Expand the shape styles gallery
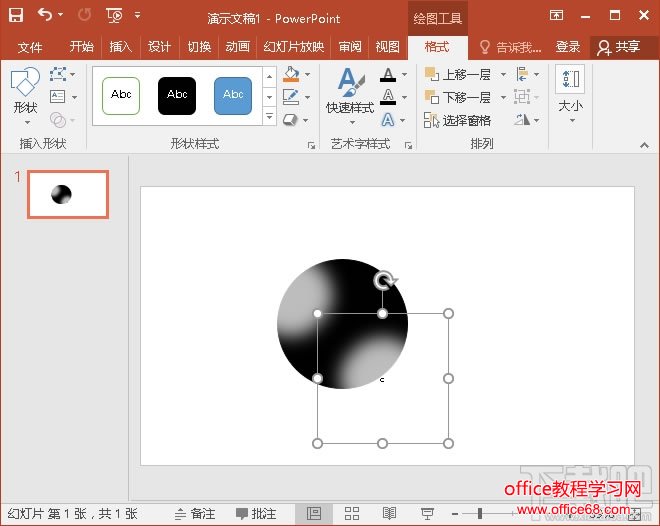The width and height of the screenshot is (660, 526). point(269,118)
